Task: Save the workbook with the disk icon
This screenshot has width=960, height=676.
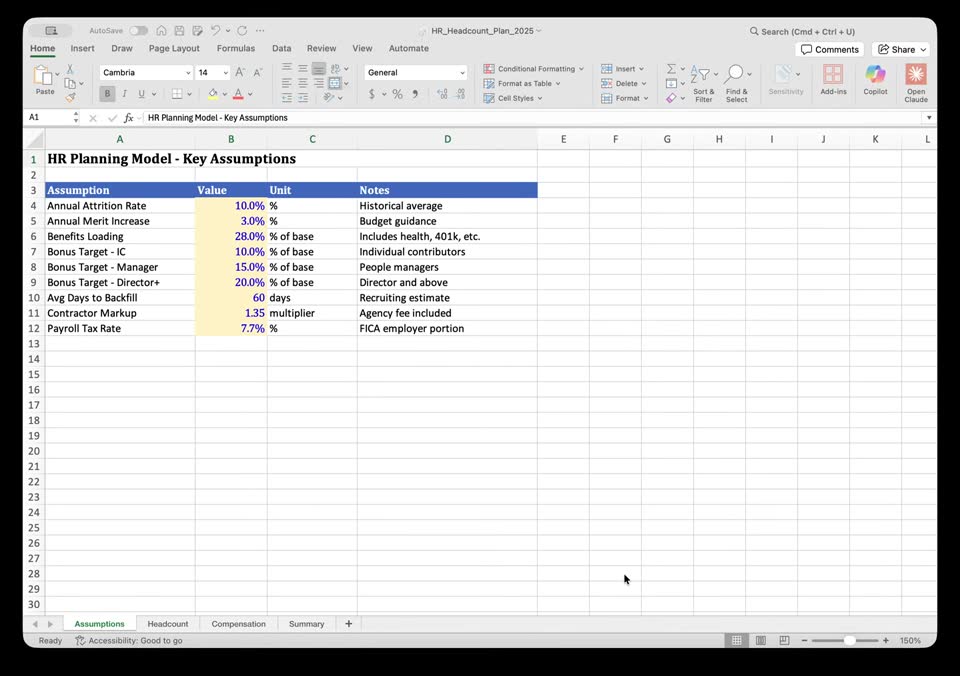Action: pyautogui.click(x=179, y=31)
